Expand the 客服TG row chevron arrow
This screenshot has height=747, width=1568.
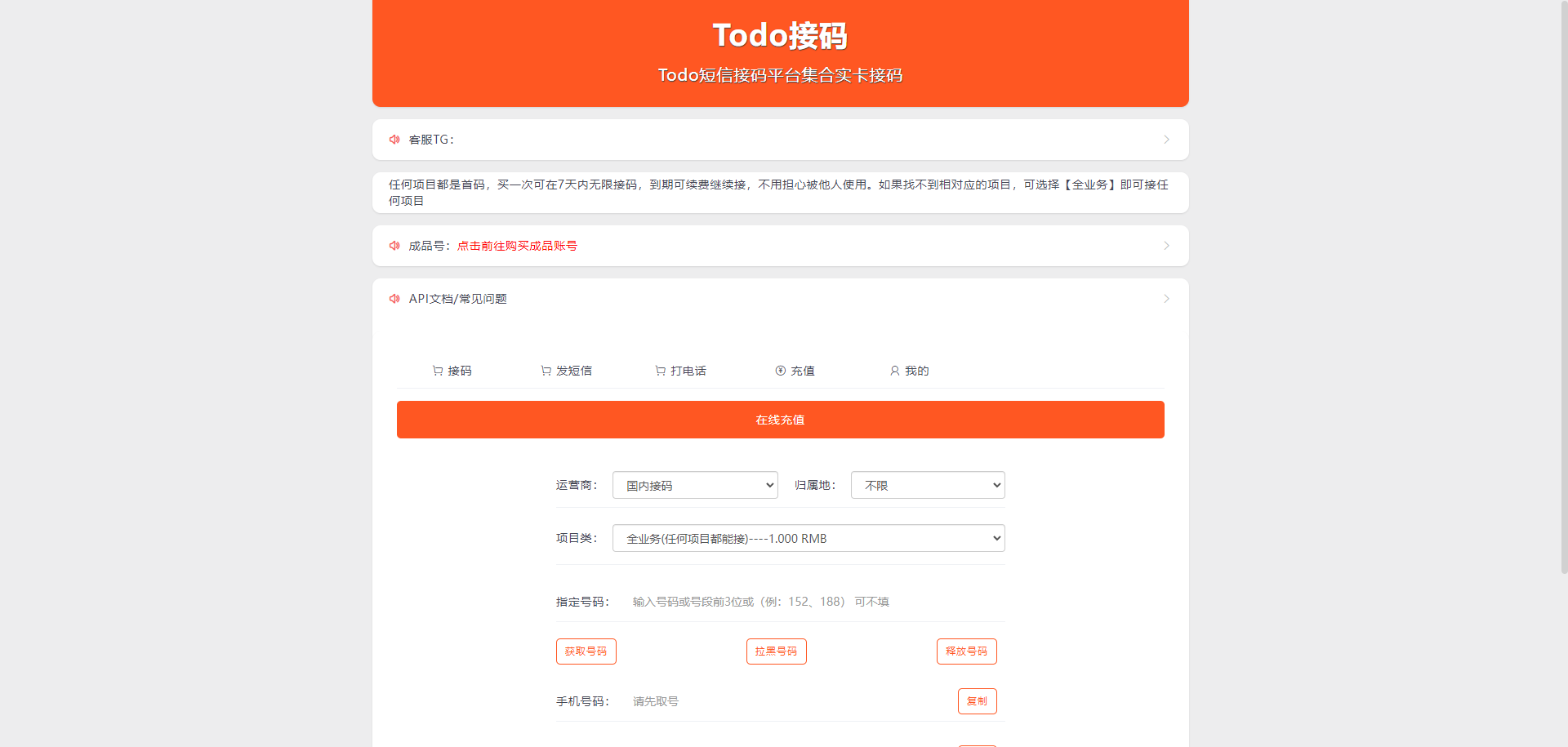1166,140
